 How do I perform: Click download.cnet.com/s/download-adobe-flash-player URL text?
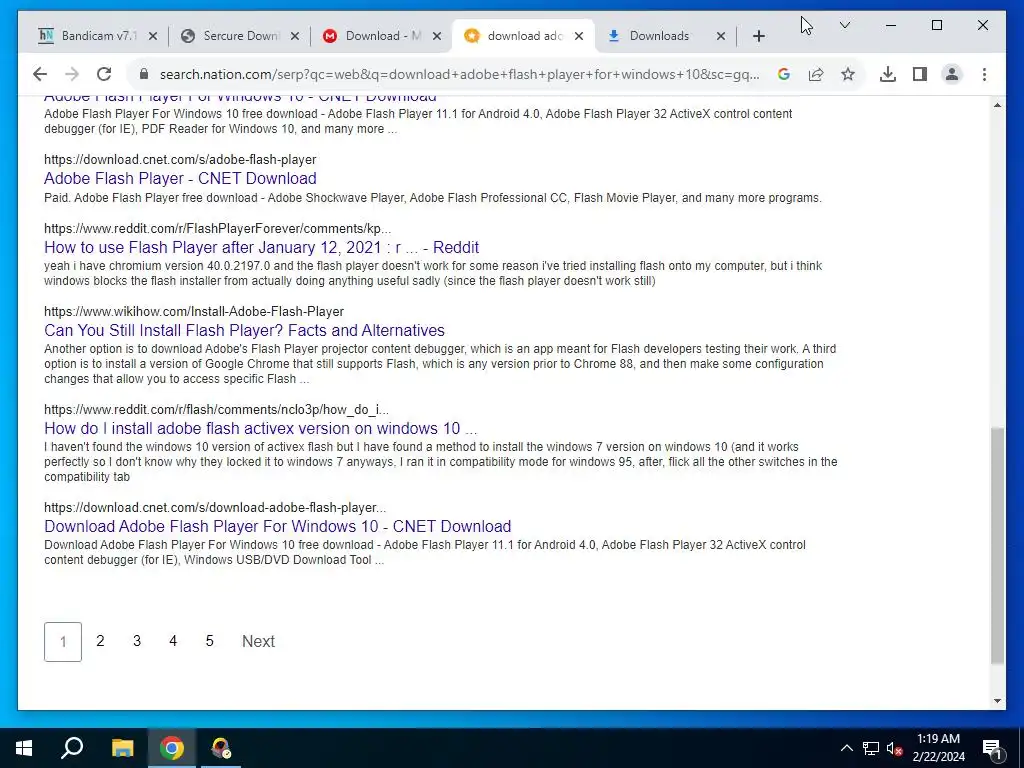coord(215,507)
